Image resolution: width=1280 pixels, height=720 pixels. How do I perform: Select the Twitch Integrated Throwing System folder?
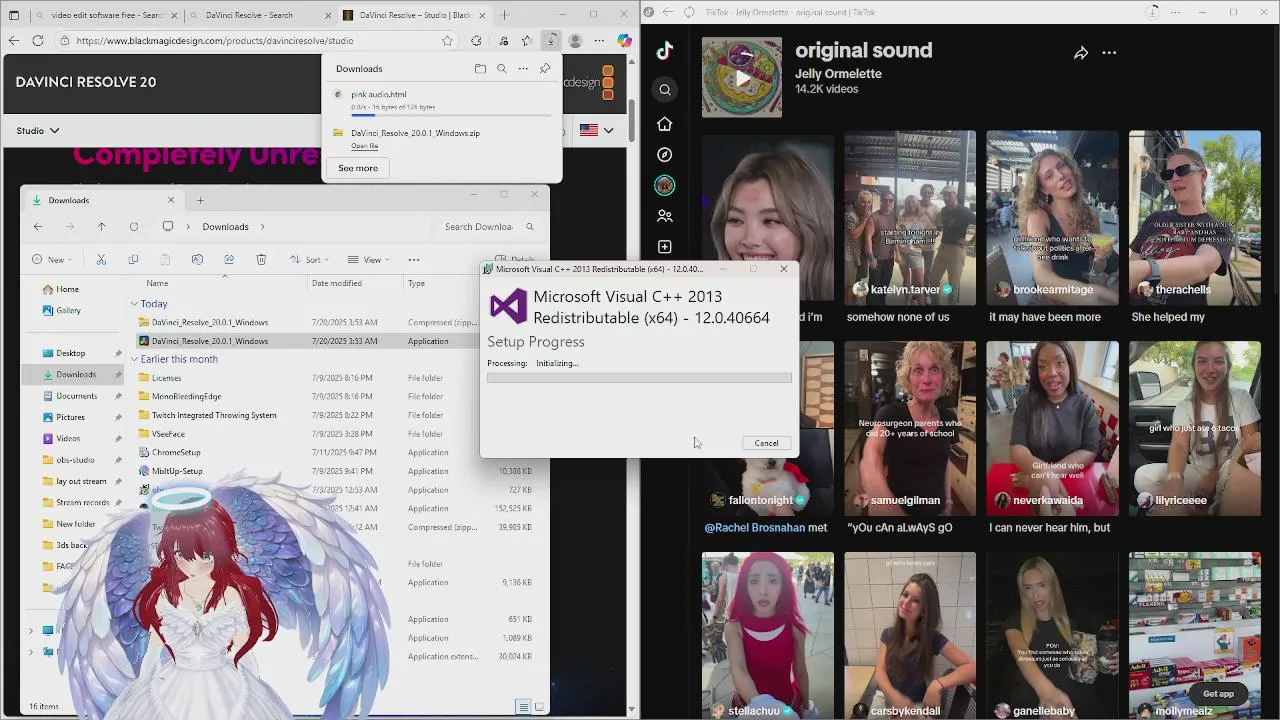214,415
